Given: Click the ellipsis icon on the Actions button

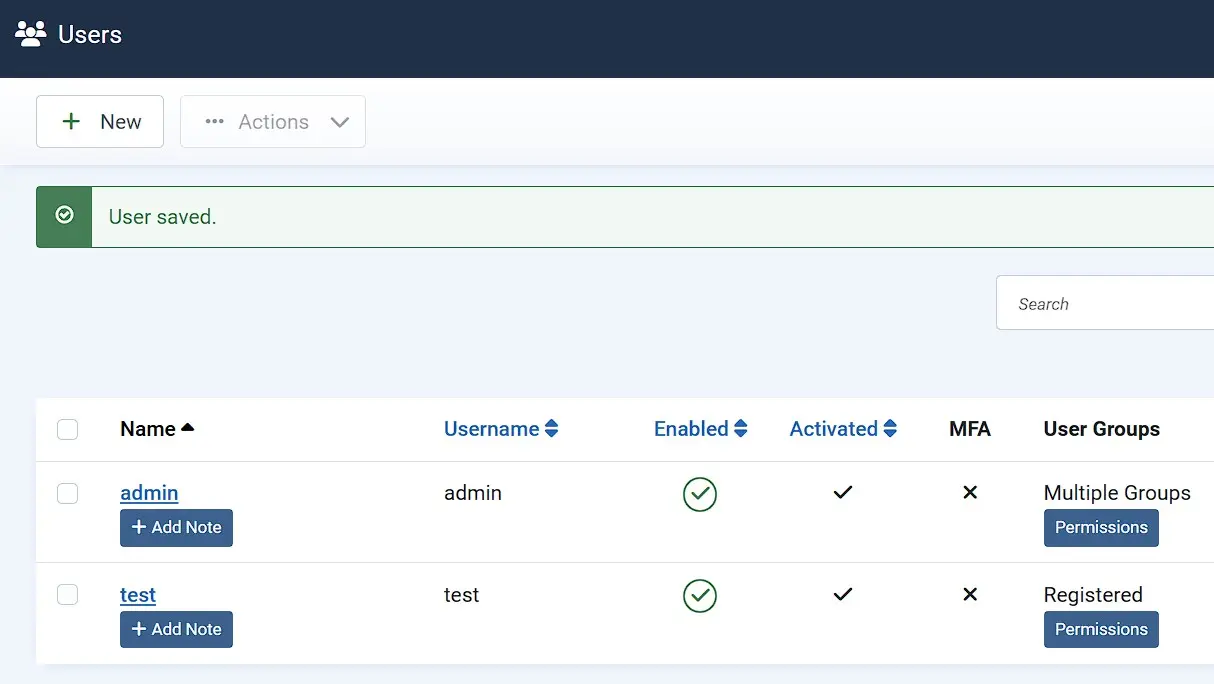Looking at the screenshot, I should (x=213, y=121).
